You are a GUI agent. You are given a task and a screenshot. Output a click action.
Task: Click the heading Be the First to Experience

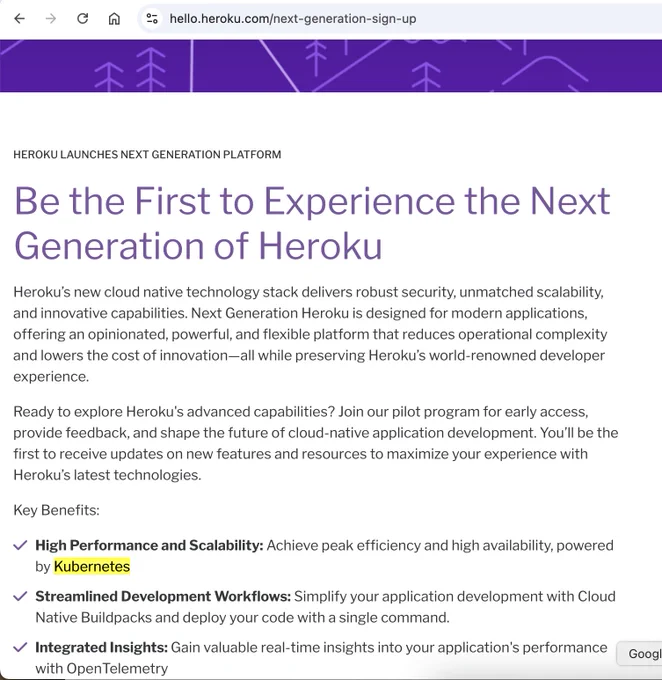(x=312, y=223)
